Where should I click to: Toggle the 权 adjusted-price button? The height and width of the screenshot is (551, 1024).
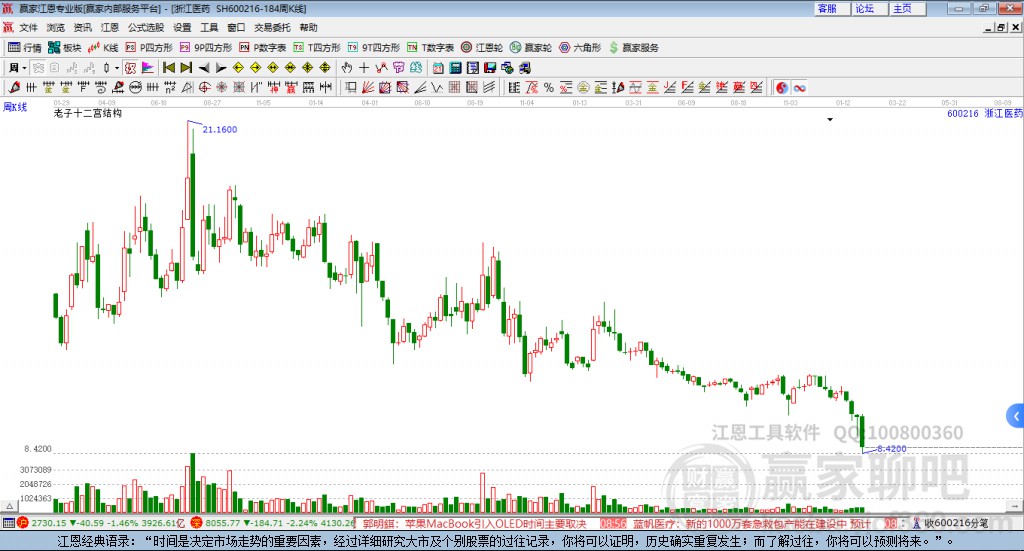[x=130, y=68]
